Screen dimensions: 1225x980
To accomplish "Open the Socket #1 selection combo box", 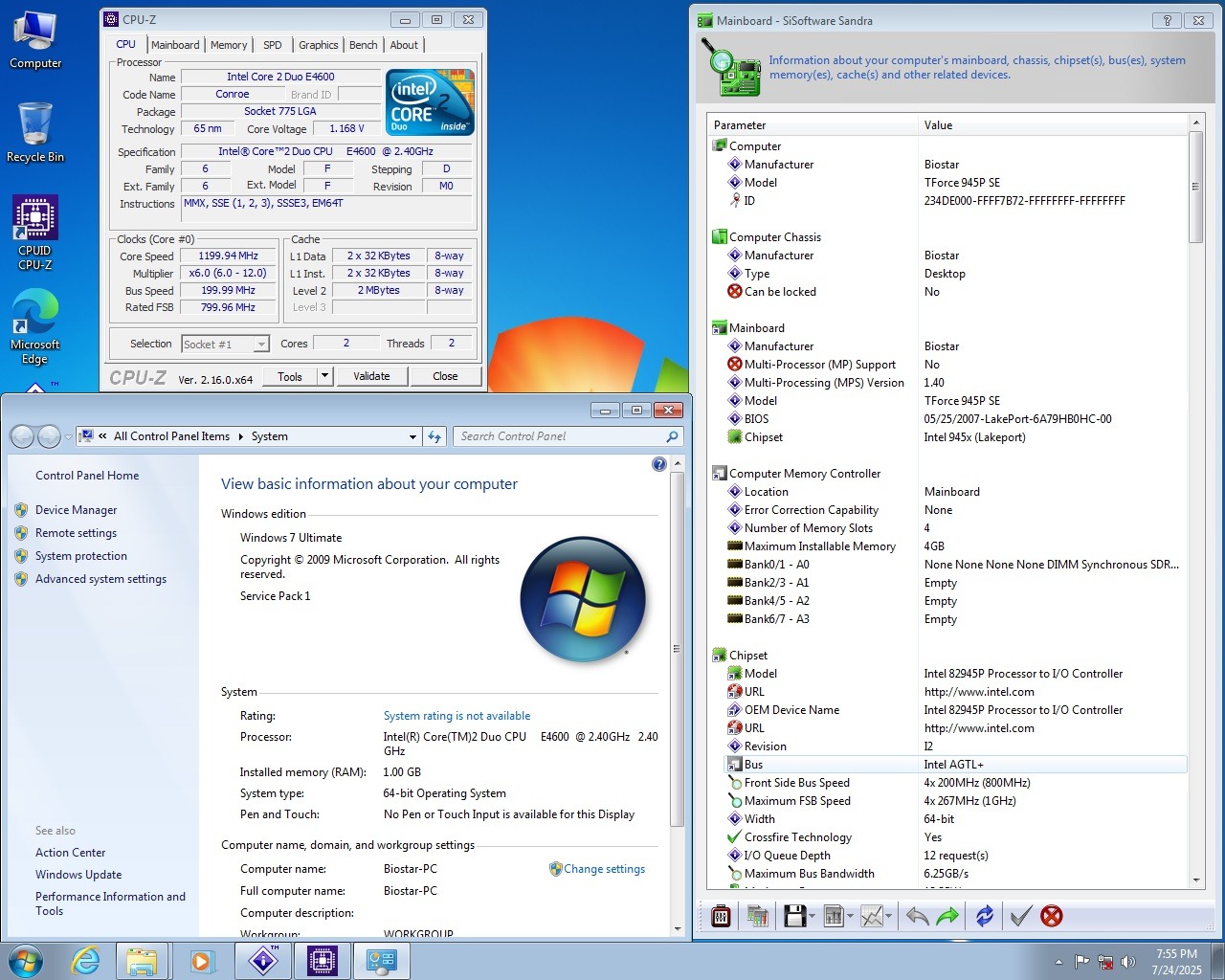I will click(226, 344).
